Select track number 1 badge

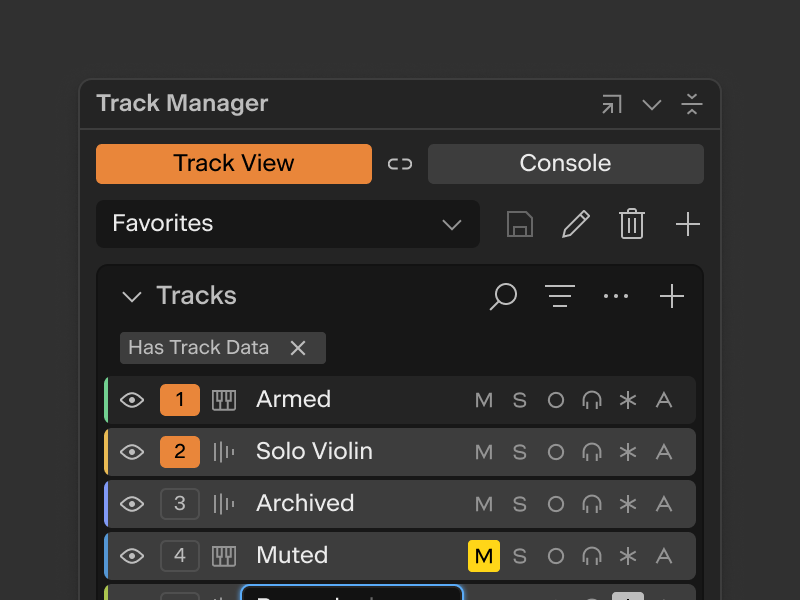pyautogui.click(x=180, y=400)
